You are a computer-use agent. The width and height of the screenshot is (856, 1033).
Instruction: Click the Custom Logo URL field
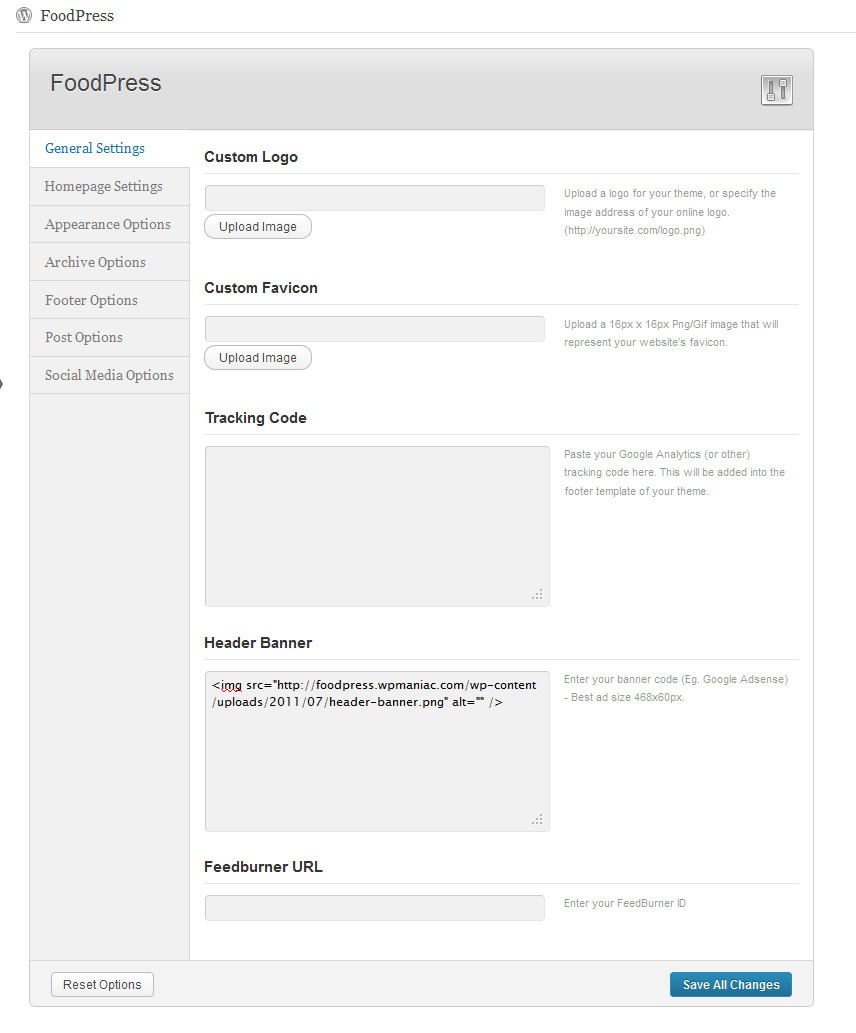point(374,198)
